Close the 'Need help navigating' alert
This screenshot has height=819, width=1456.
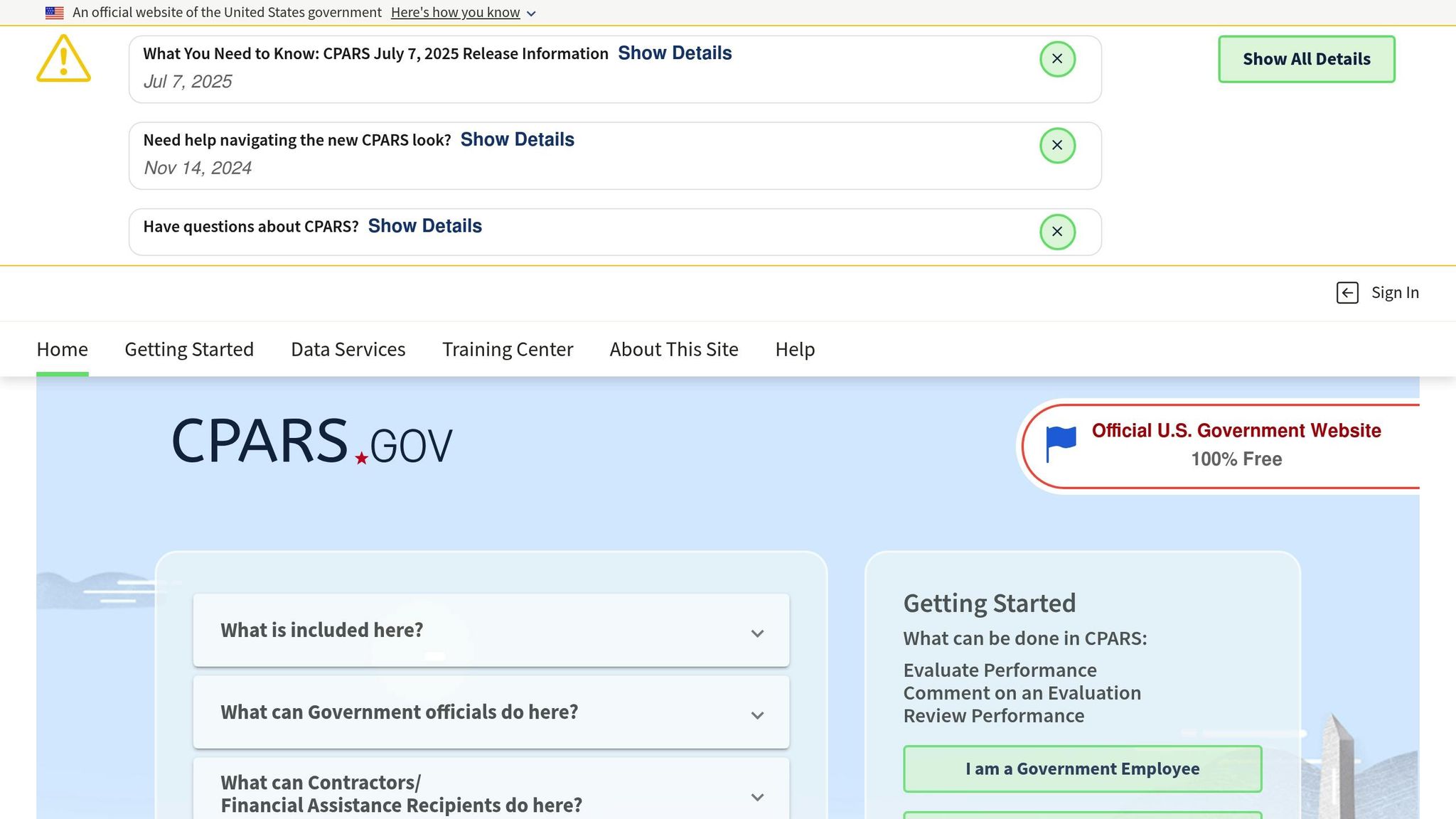click(x=1057, y=146)
